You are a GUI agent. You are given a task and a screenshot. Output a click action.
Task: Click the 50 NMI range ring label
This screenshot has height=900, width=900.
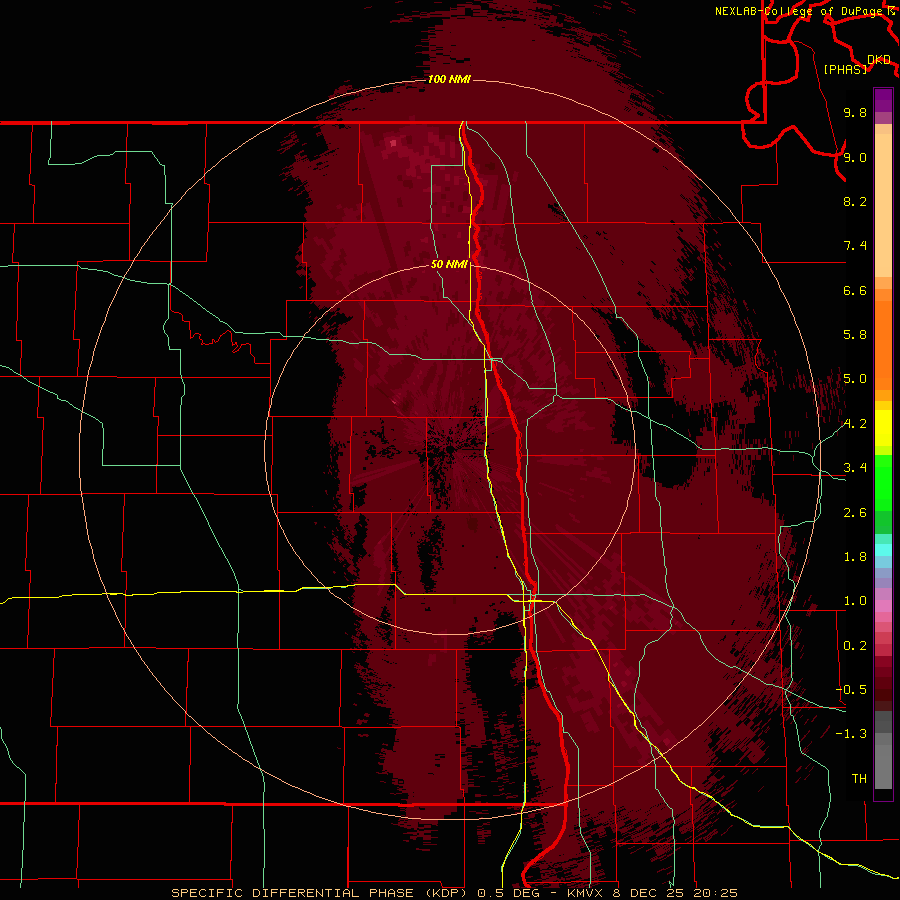point(449,264)
